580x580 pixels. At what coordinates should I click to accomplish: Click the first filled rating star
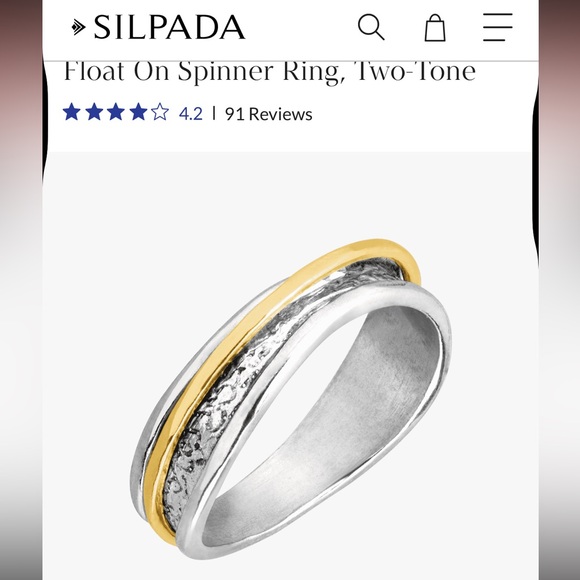click(72, 112)
